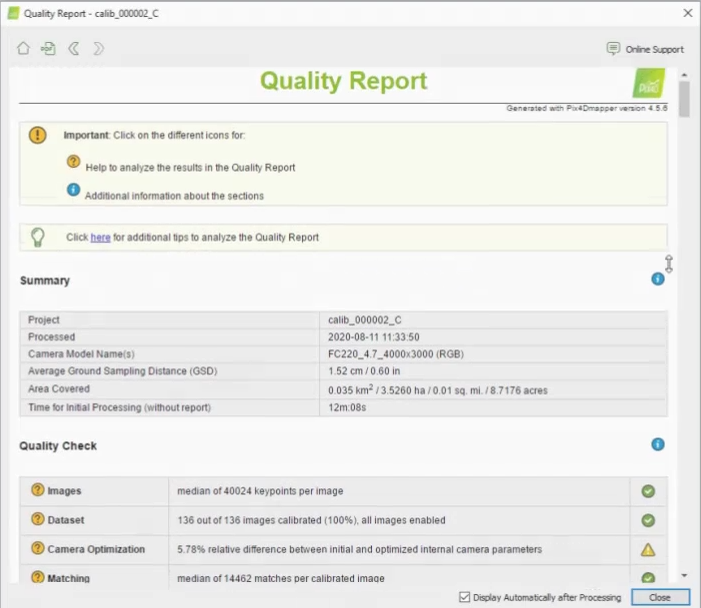Toggle Display Automatically after Processing checkbox
Screen dimensions: 701x608
coord(463,597)
